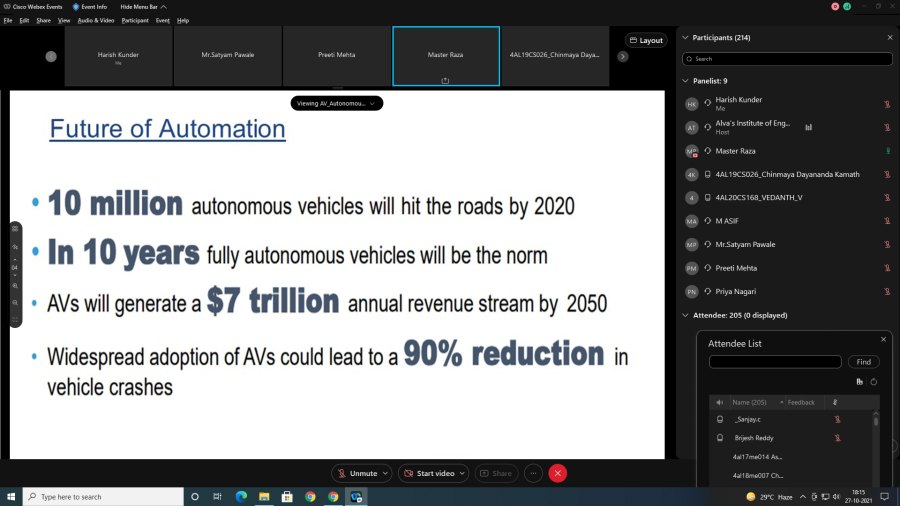The height and width of the screenshot is (506, 900).
Task: Close the Attendee List popup
Action: [883, 340]
